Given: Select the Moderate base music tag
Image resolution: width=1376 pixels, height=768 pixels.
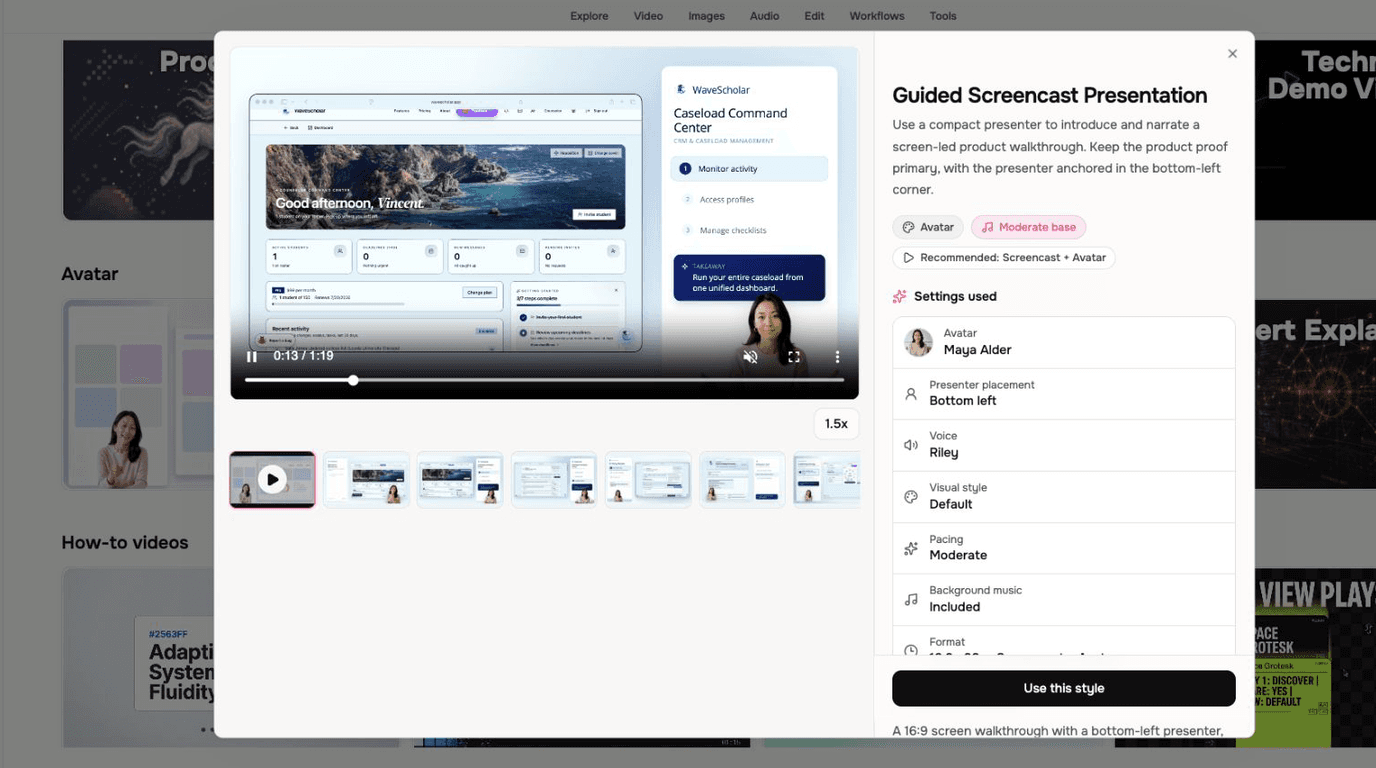Looking at the screenshot, I should click(x=1028, y=227).
